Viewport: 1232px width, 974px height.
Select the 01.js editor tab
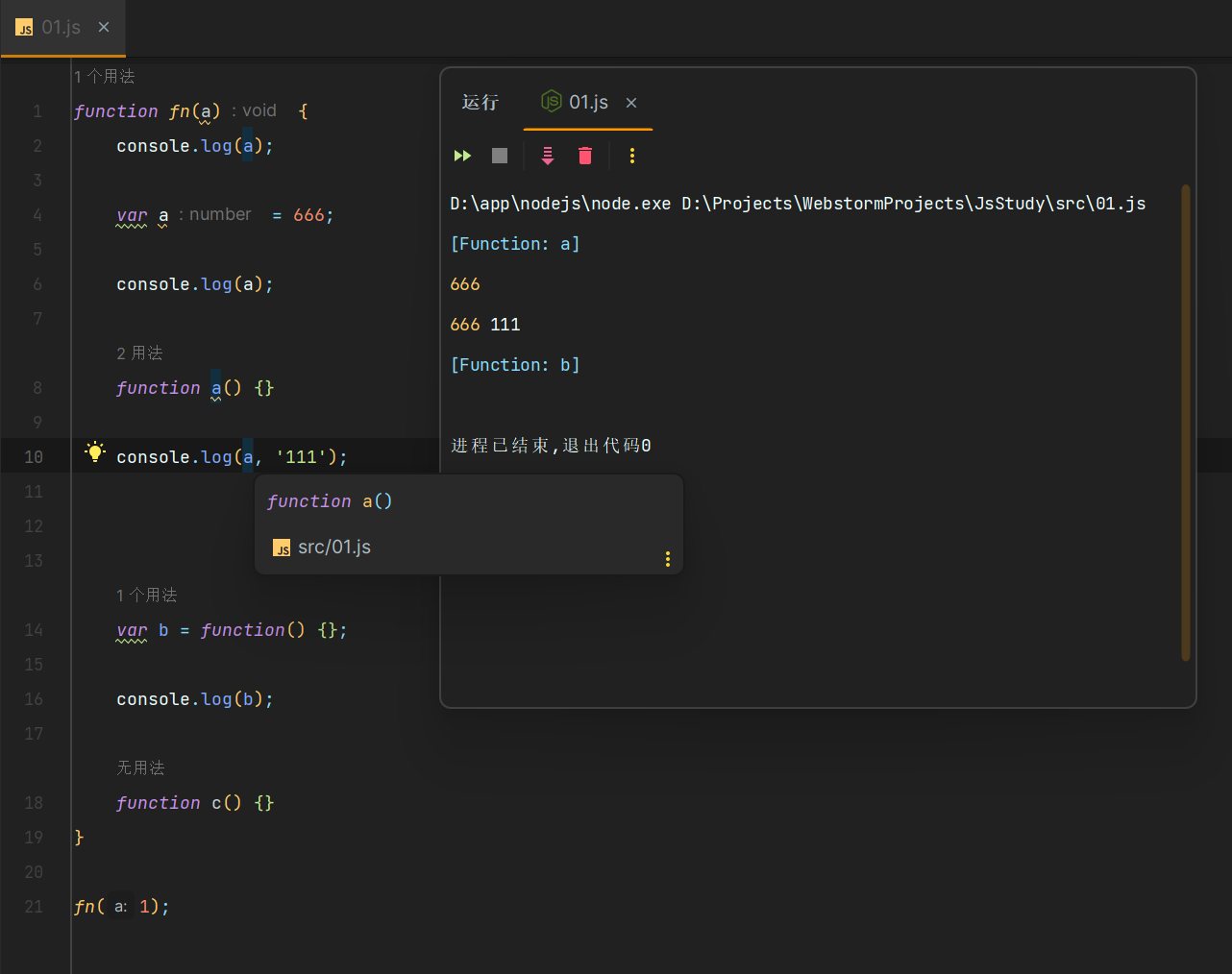pos(60,27)
